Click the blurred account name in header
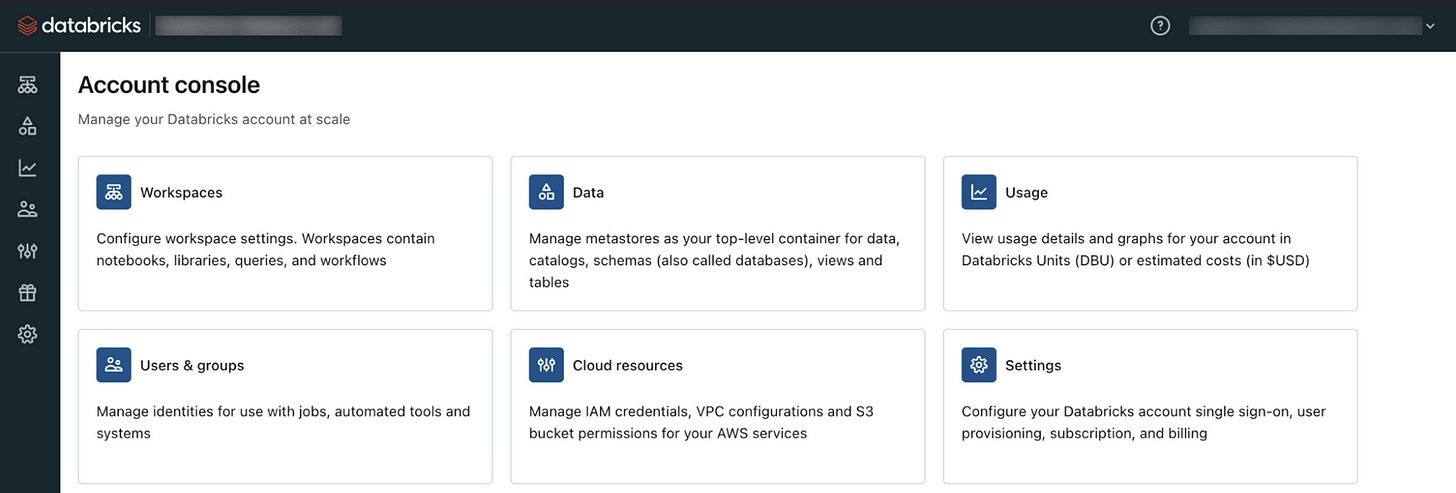 pos(249,26)
